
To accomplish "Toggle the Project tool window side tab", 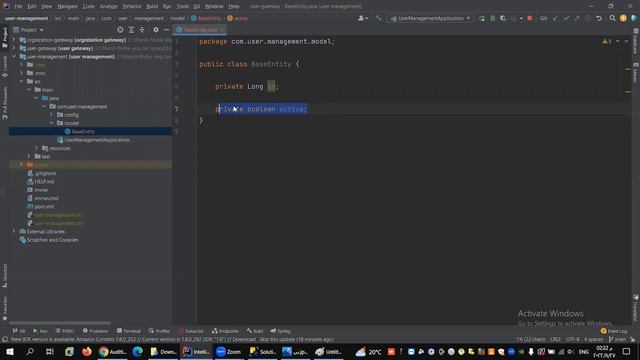I will click(x=5, y=38).
